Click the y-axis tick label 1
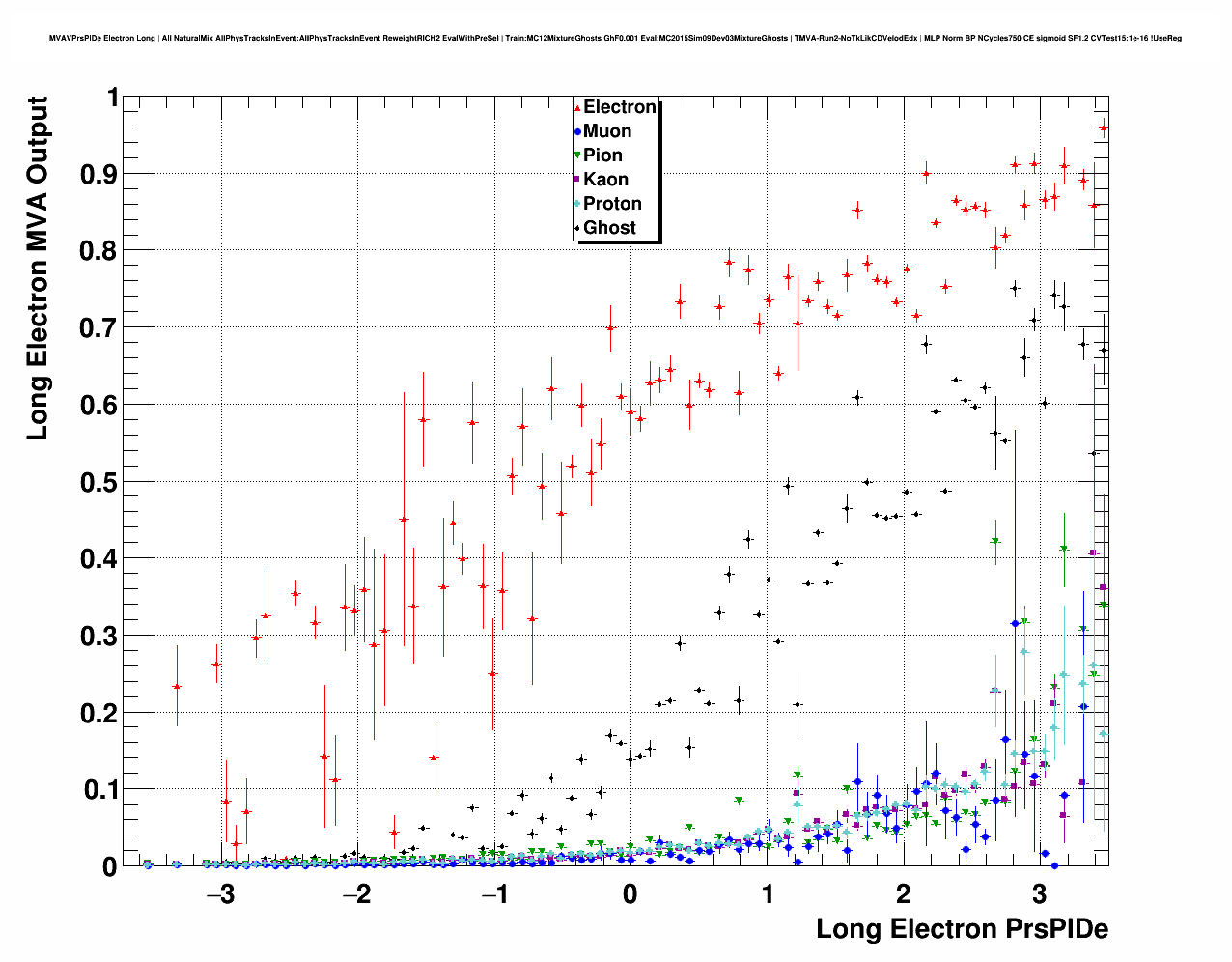Image resolution: width=1232 pixels, height=962 pixels. click(113, 98)
